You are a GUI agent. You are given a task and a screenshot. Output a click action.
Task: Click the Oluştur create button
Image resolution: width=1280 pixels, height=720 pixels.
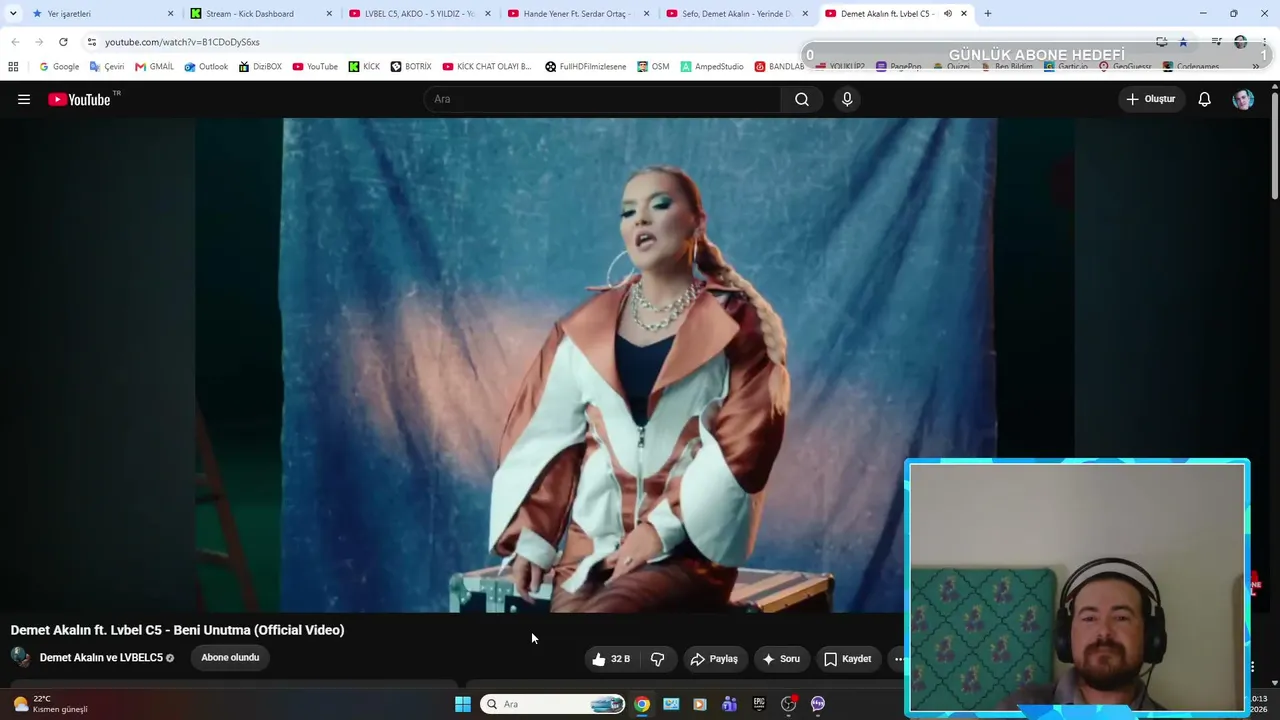click(1151, 99)
